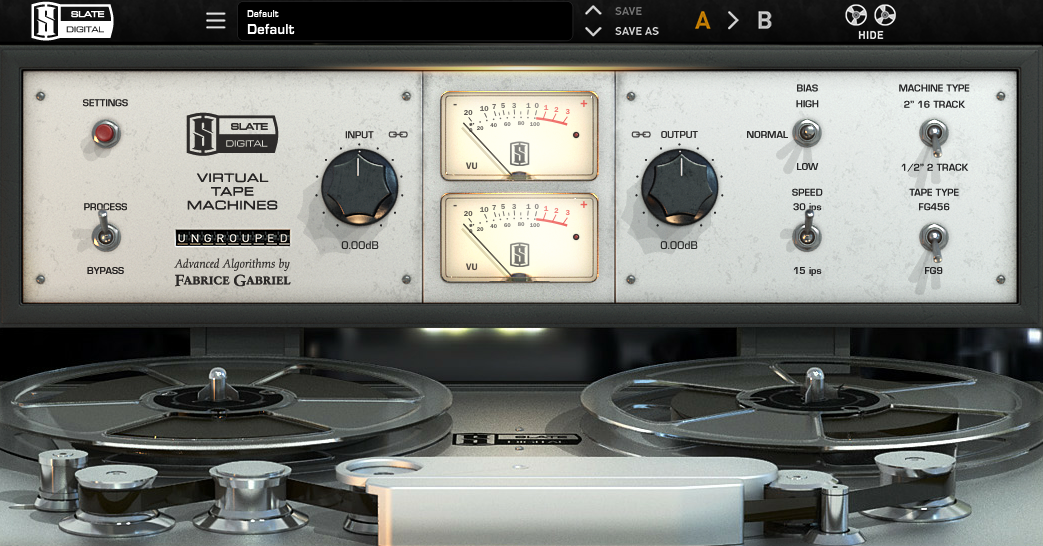Click the 15 ips speed label

[807, 271]
